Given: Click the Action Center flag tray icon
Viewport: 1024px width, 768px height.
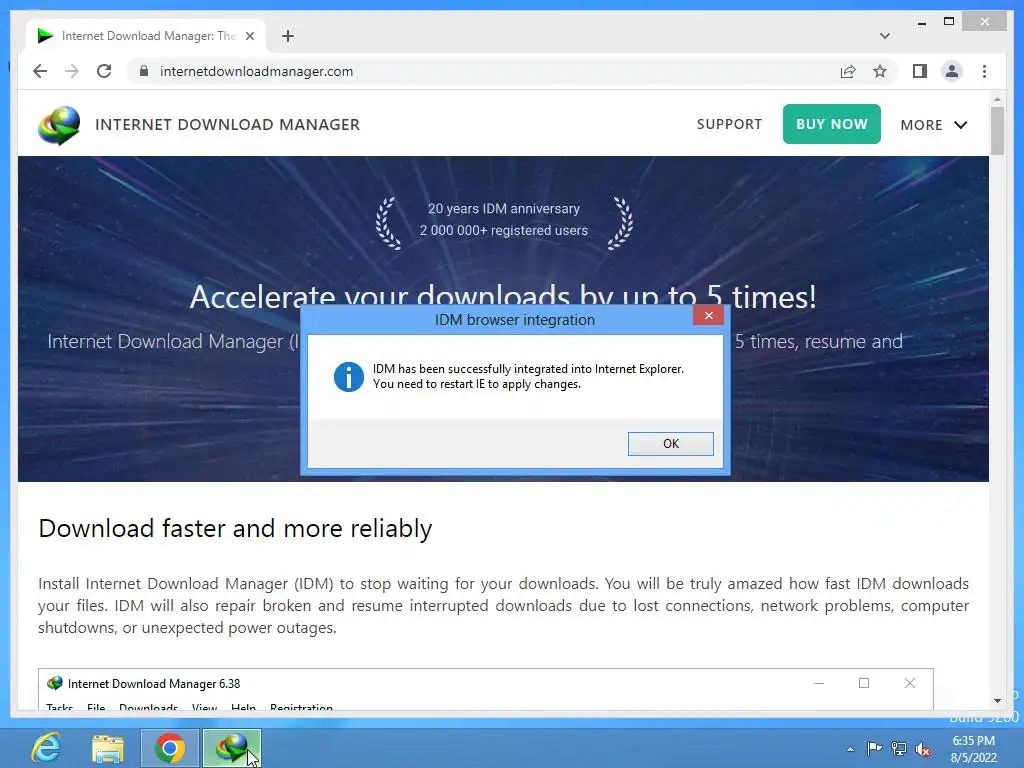Looking at the screenshot, I should [x=874, y=748].
